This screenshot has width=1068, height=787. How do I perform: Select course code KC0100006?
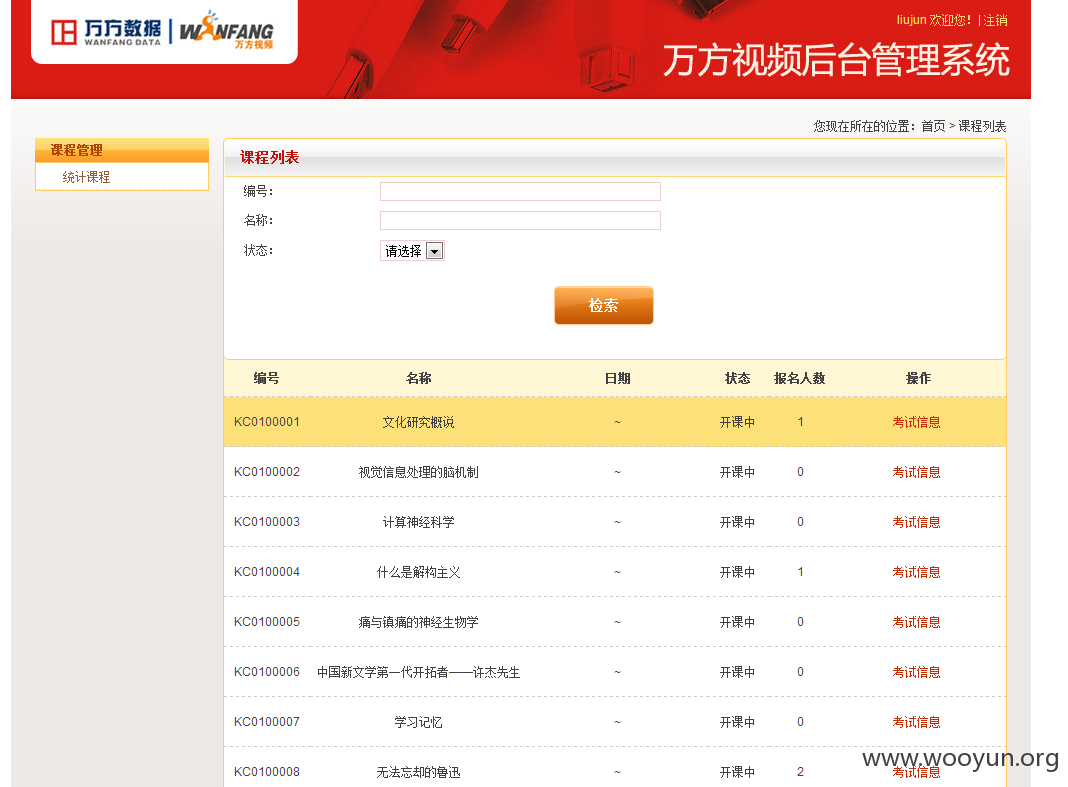point(267,672)
